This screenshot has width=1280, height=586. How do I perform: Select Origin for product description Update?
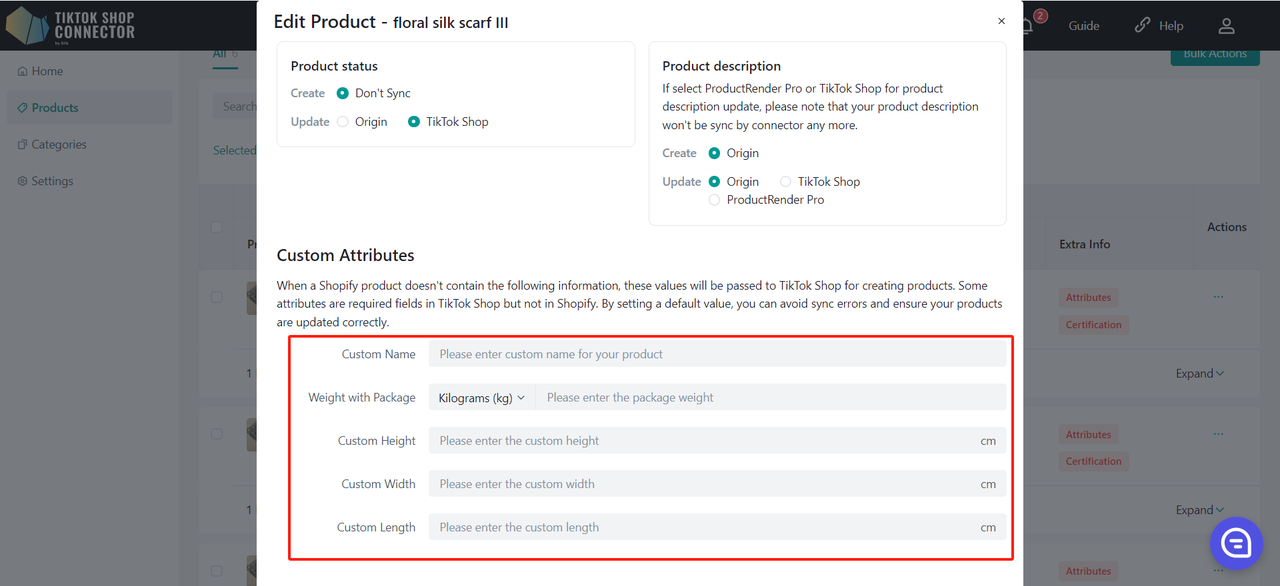[x=714, y=182]
